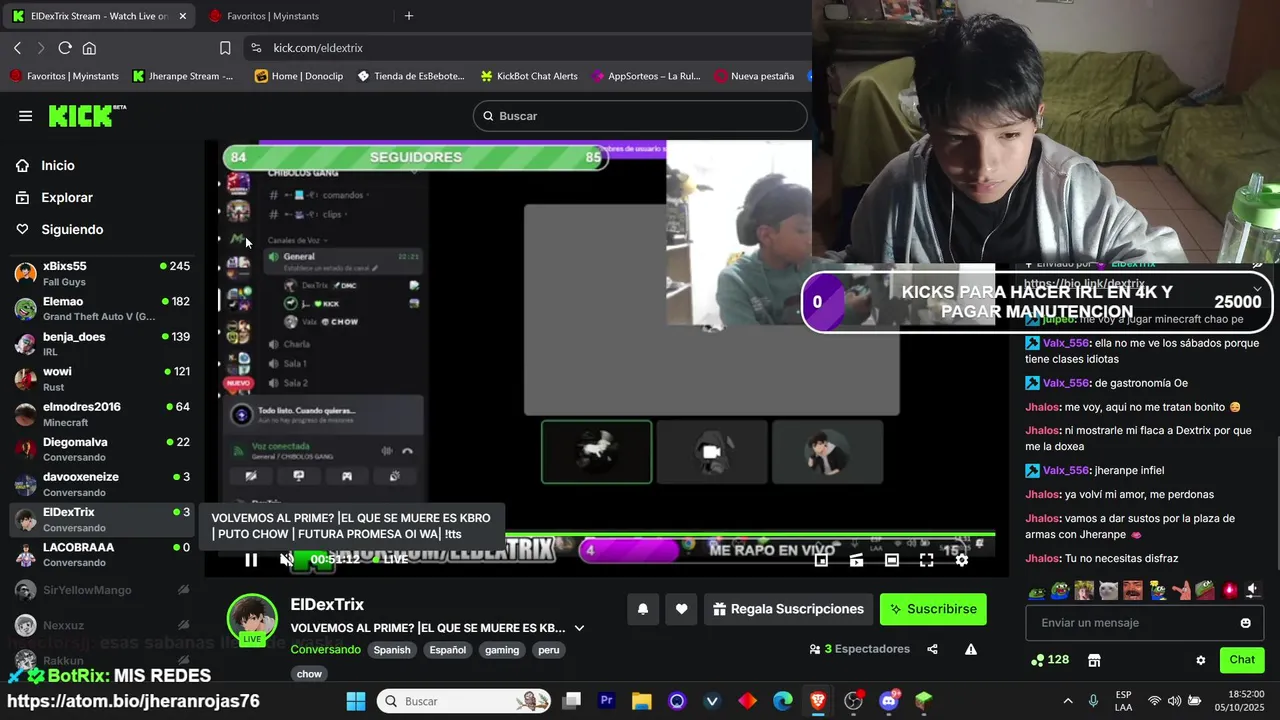Viewport: 1280px width, 720px height.
Task: Insert the Patrick emote
Action: point(1181,590)
